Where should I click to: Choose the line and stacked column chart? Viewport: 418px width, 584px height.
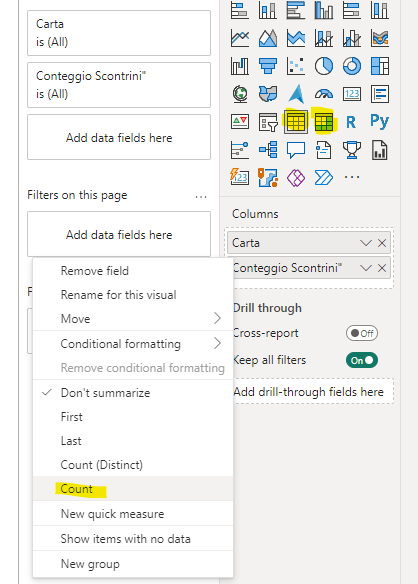pos(324,38)
